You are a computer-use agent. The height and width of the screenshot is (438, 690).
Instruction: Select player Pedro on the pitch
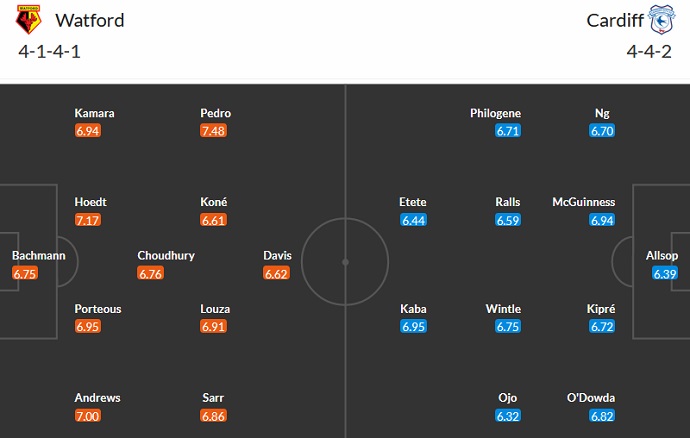coord(216,113)
